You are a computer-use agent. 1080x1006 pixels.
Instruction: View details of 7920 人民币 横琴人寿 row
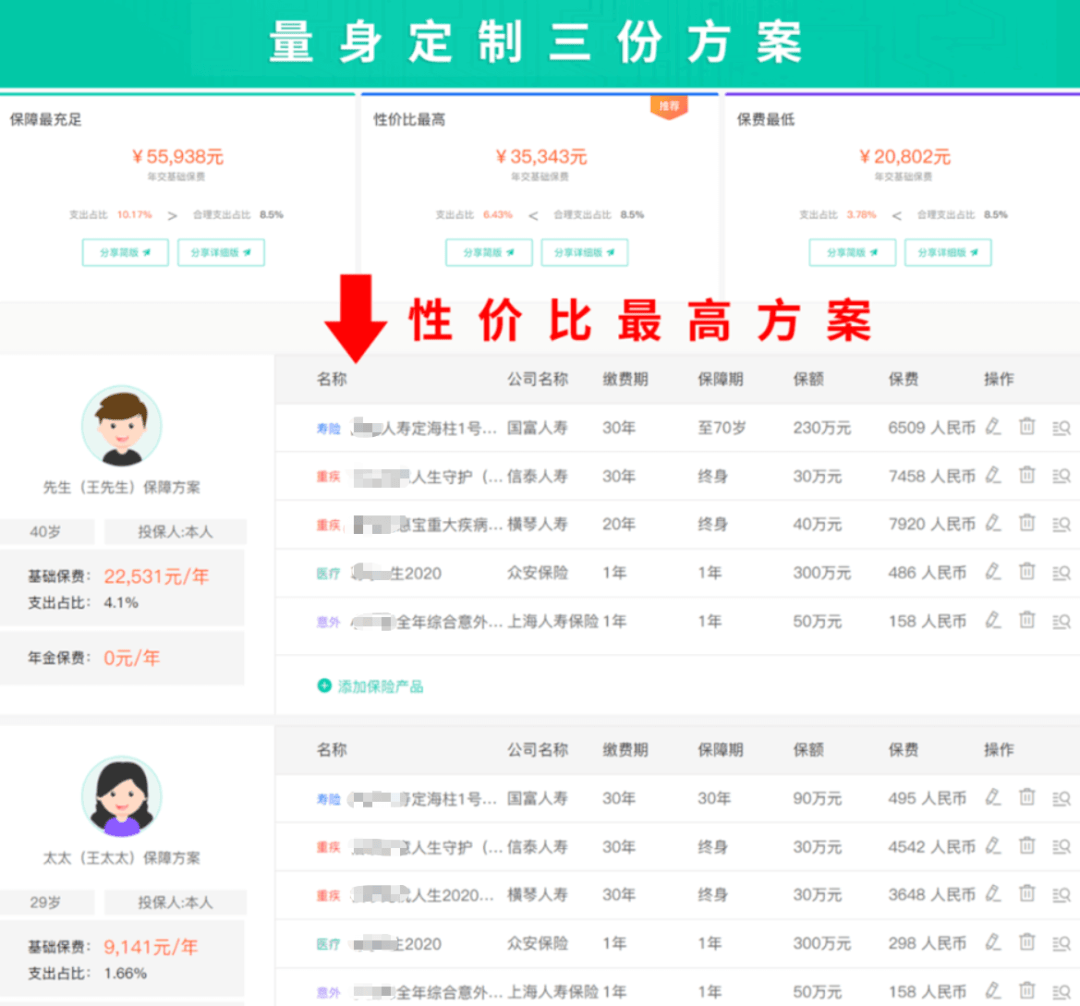point(1061,523)
